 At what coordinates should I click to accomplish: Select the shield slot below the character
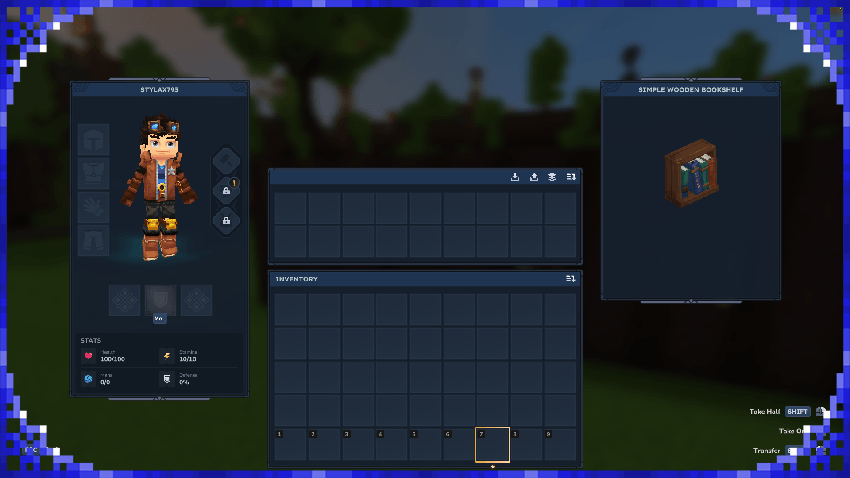(x=160, y=300)
